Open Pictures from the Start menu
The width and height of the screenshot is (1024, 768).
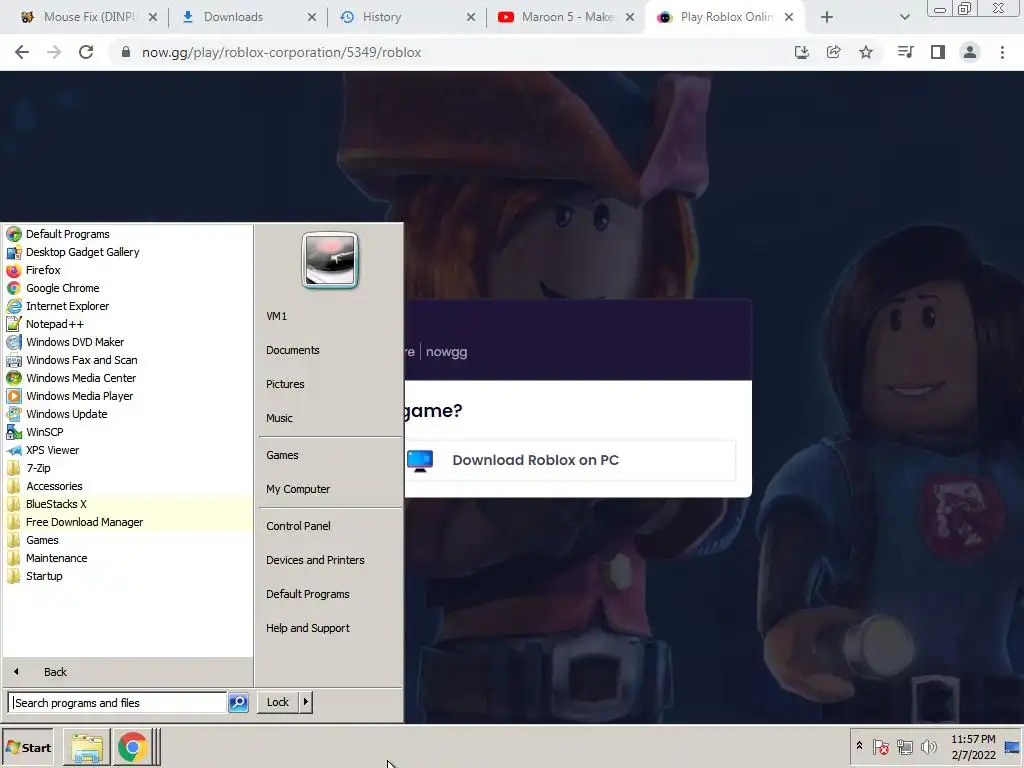tap(330, 384)
